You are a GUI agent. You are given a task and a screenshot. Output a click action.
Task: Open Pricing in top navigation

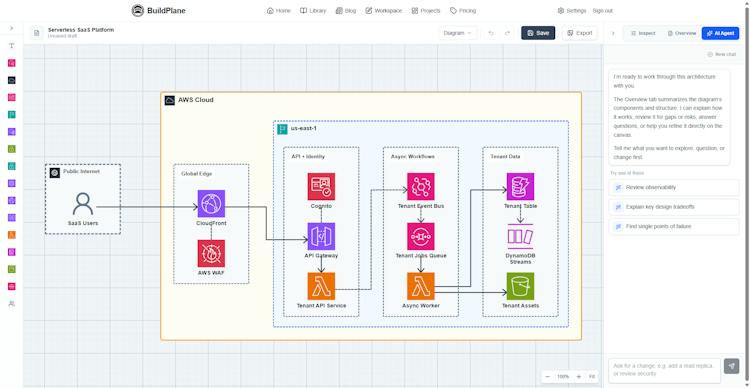(463, 11)
